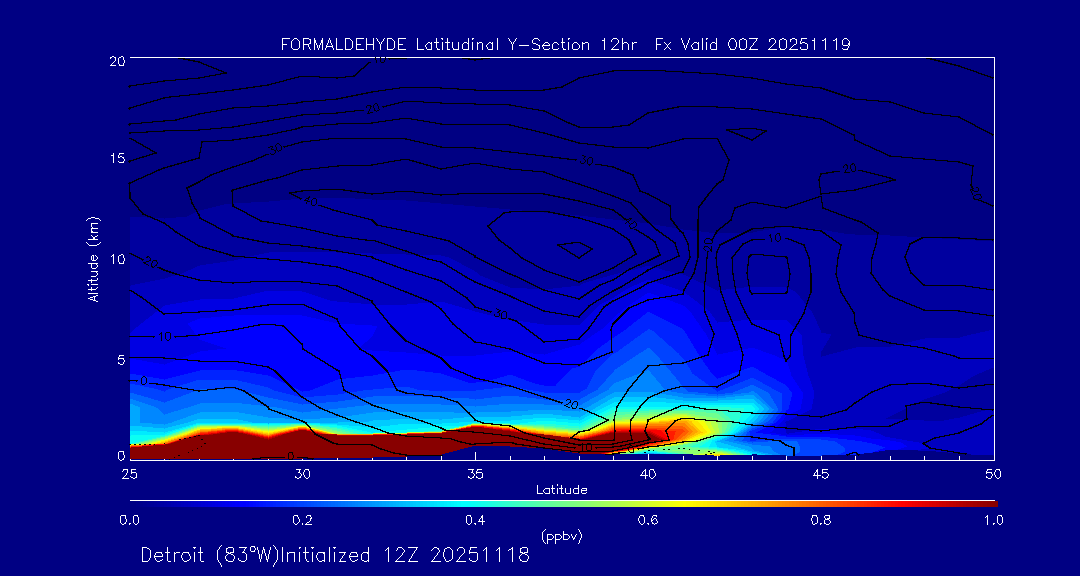Viewport: 1080px width, 576px height.
Task: Click the valid date '20251119' in title
Action: tap(809, 44)
